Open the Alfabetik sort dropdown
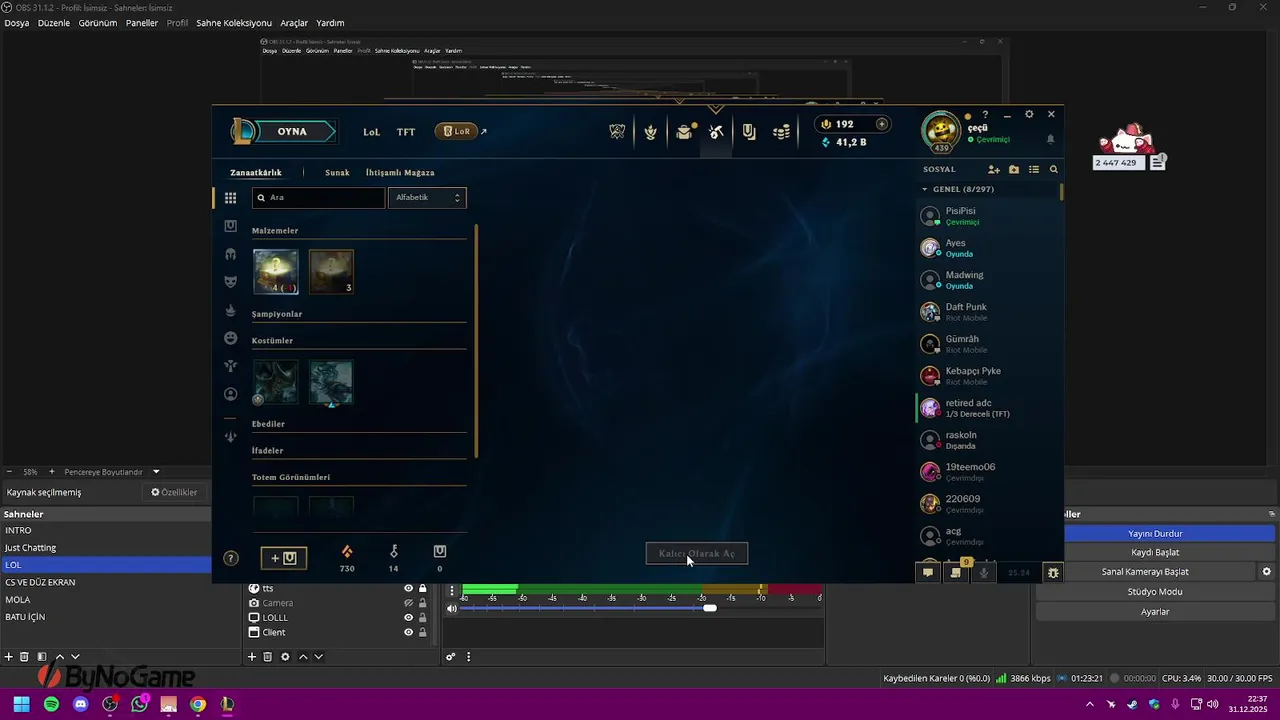 (x=427, y=198)
